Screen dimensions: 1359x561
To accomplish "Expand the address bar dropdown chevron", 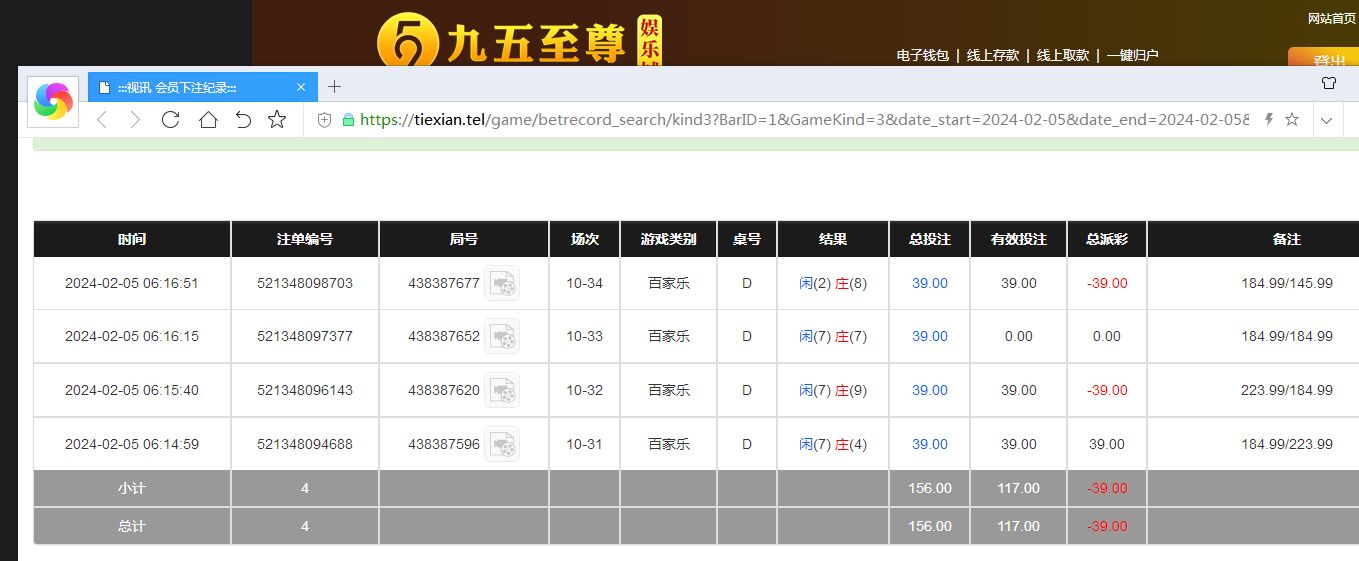I will point(1327,120).
